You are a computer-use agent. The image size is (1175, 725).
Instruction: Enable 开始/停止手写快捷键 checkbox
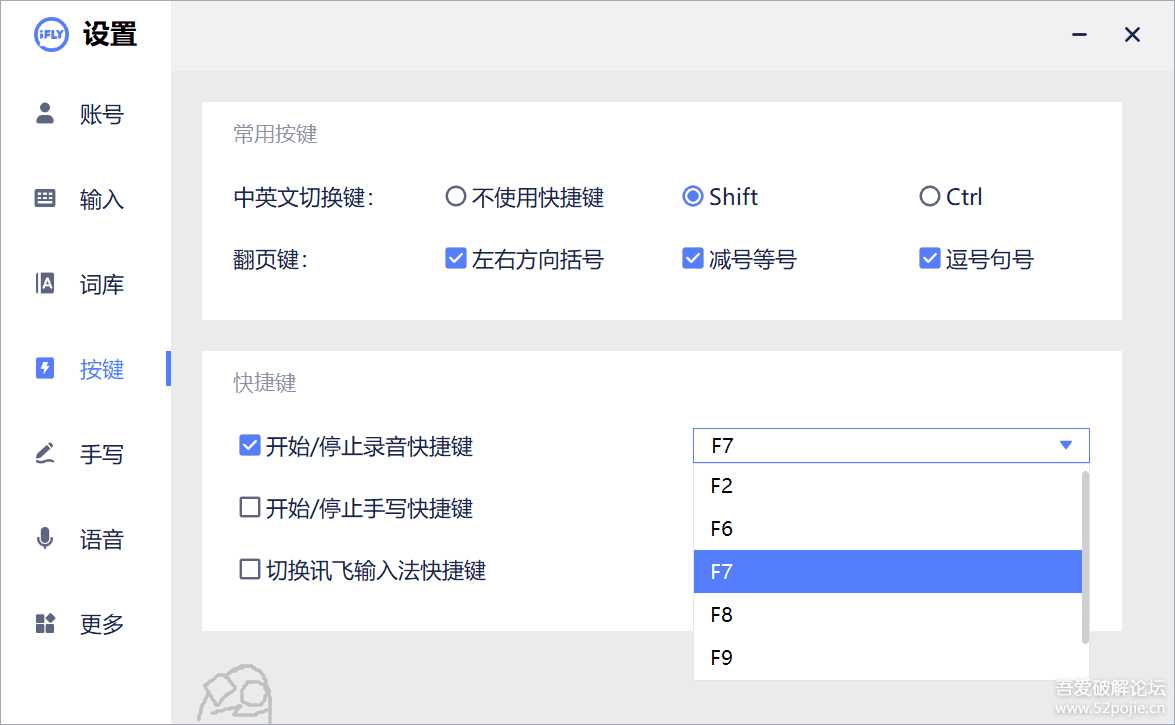click(x=250, y=508)
